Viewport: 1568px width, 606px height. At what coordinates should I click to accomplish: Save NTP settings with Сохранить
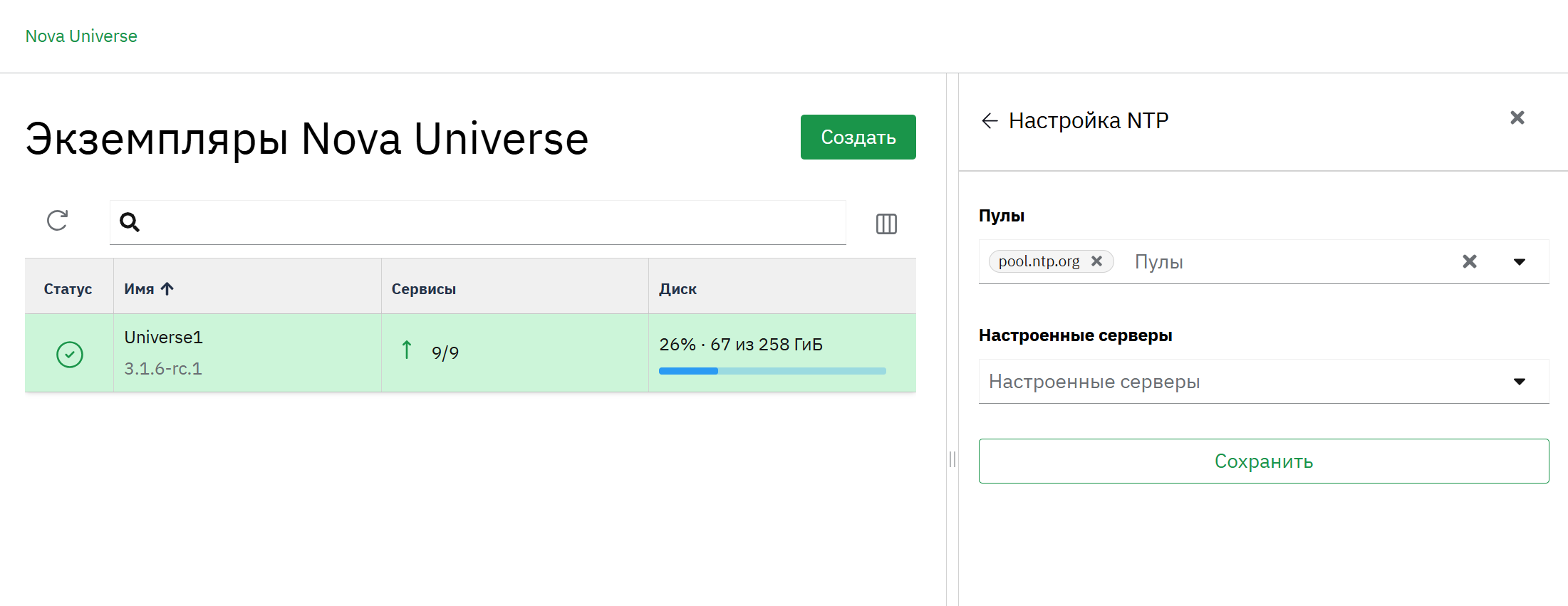click(1264, 461)
